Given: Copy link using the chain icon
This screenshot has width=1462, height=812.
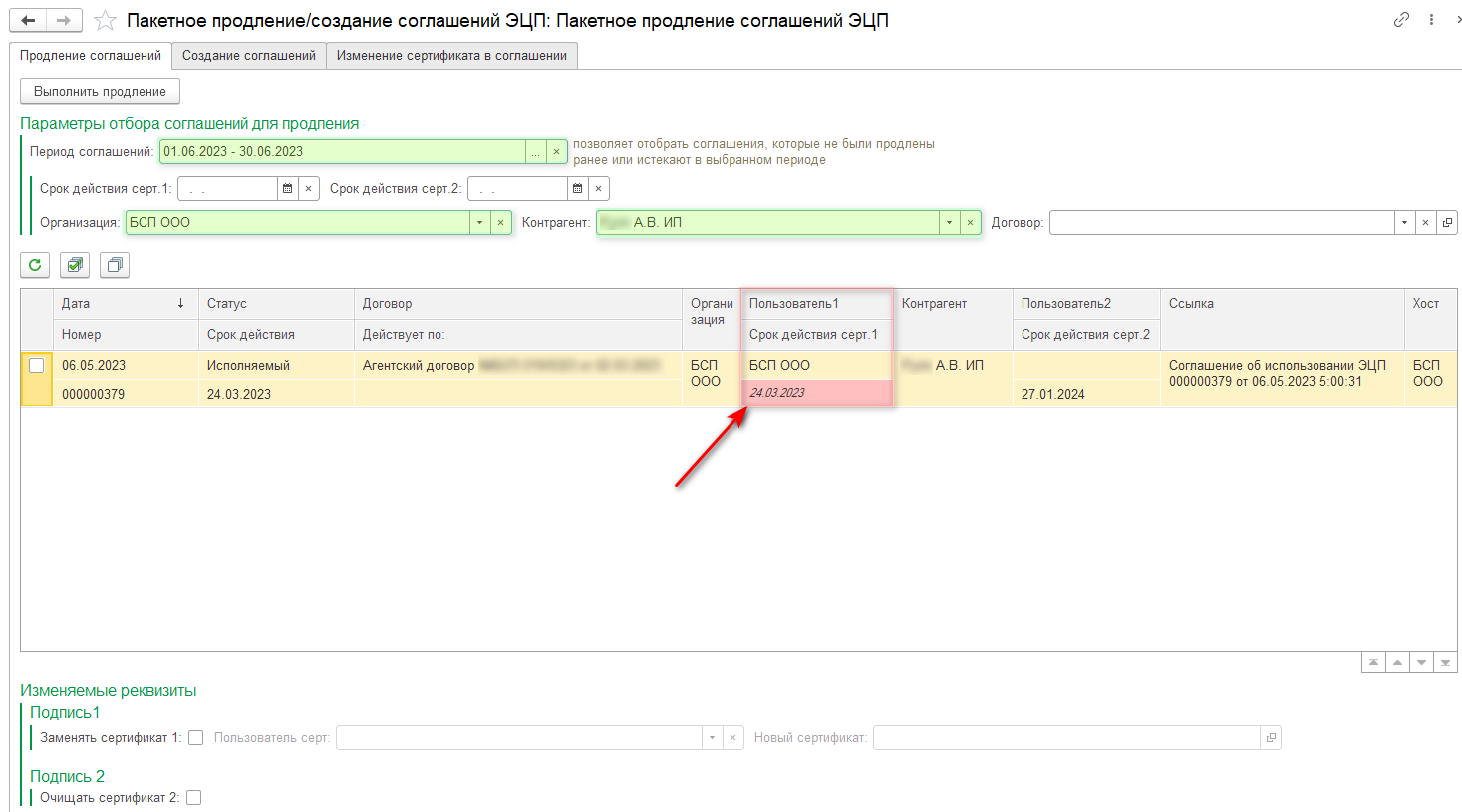Looking at the screenshot, I should click(1401, 20).
